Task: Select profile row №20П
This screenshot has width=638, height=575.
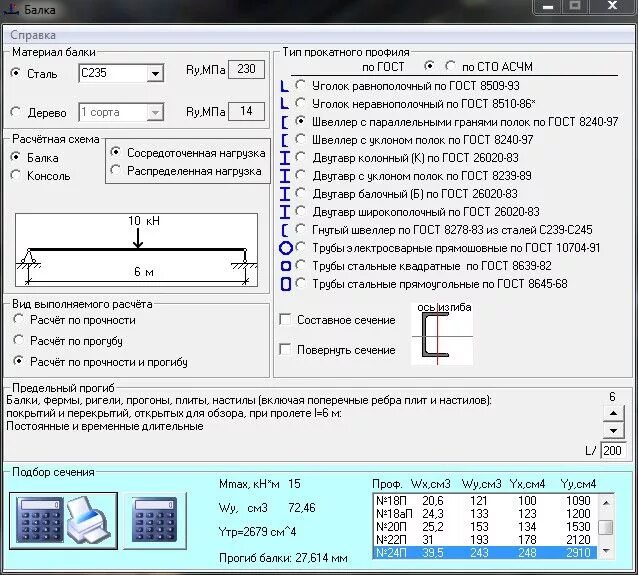Action: 485,527
